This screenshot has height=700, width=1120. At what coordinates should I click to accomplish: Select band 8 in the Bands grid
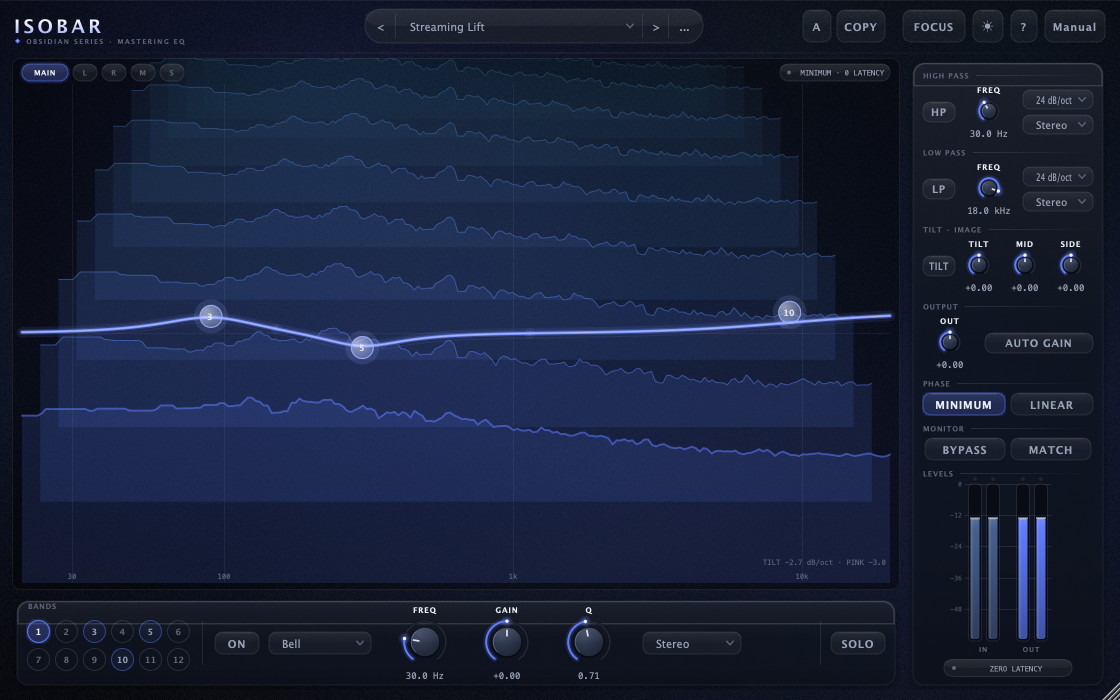pyautogui.click(x=66, y=659)
